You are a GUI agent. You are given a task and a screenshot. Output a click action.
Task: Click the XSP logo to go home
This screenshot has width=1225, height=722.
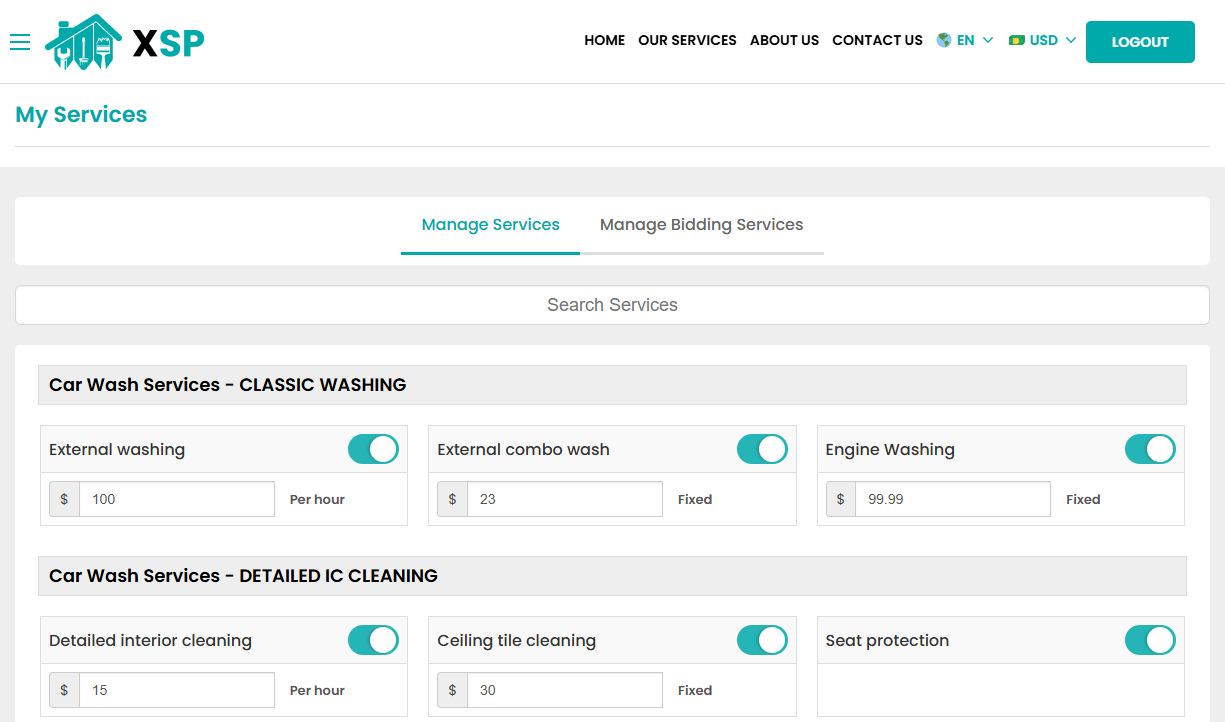pos(123,41)
